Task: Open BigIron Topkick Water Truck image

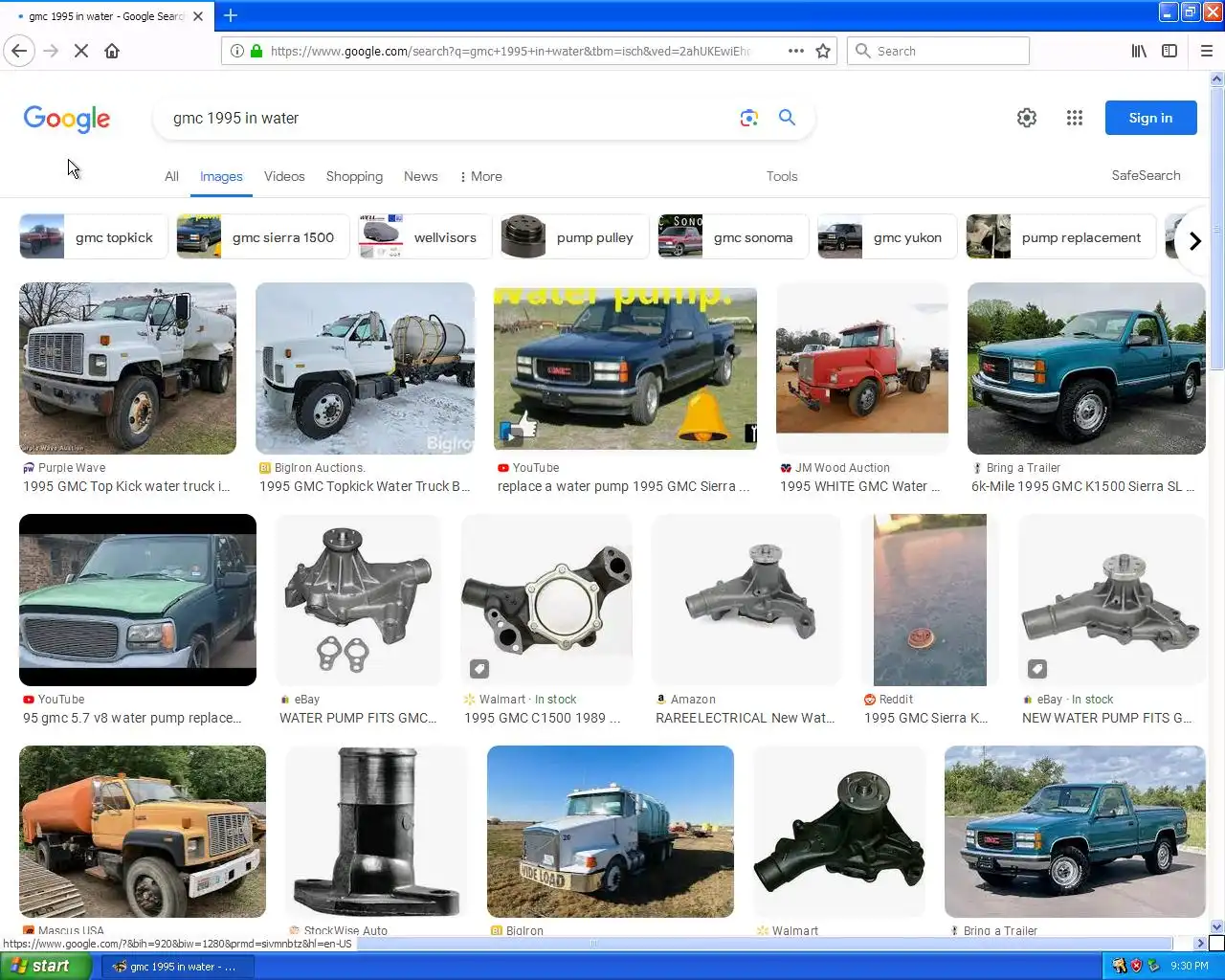Action: click(x=365, y=368)
